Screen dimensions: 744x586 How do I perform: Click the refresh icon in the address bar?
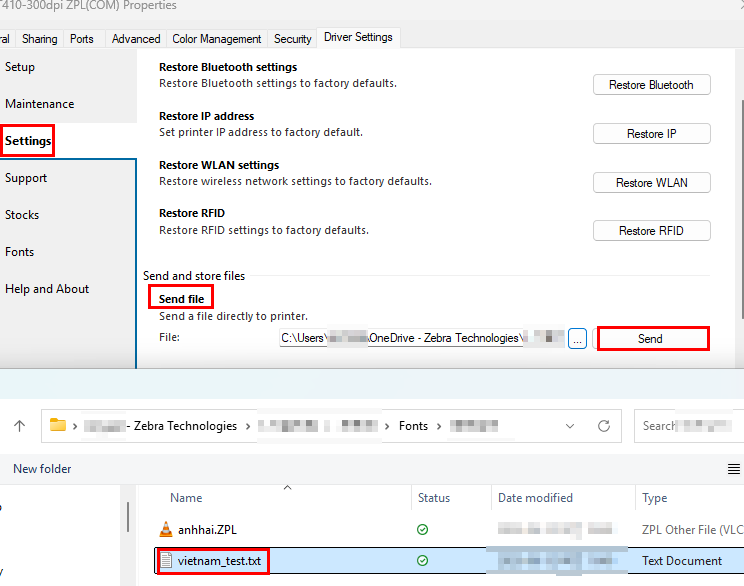pos(603,426)
